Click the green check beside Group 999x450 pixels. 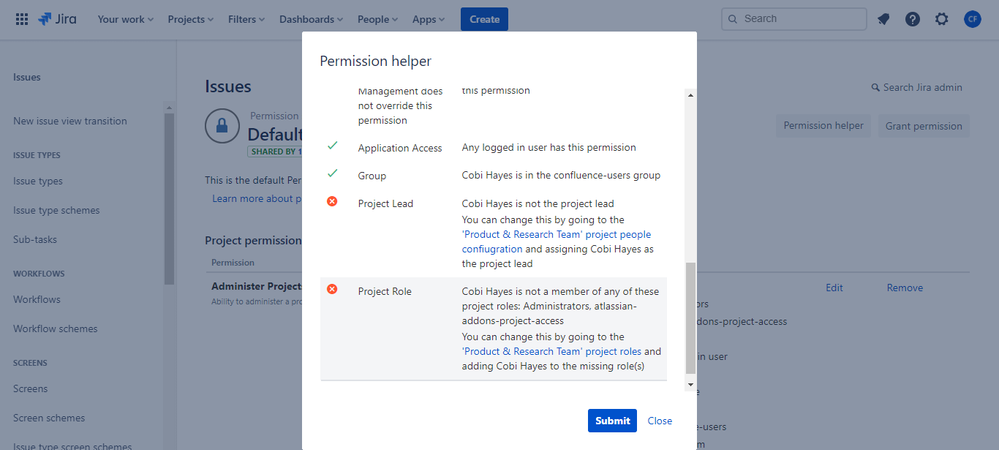(x=332, y=173)
